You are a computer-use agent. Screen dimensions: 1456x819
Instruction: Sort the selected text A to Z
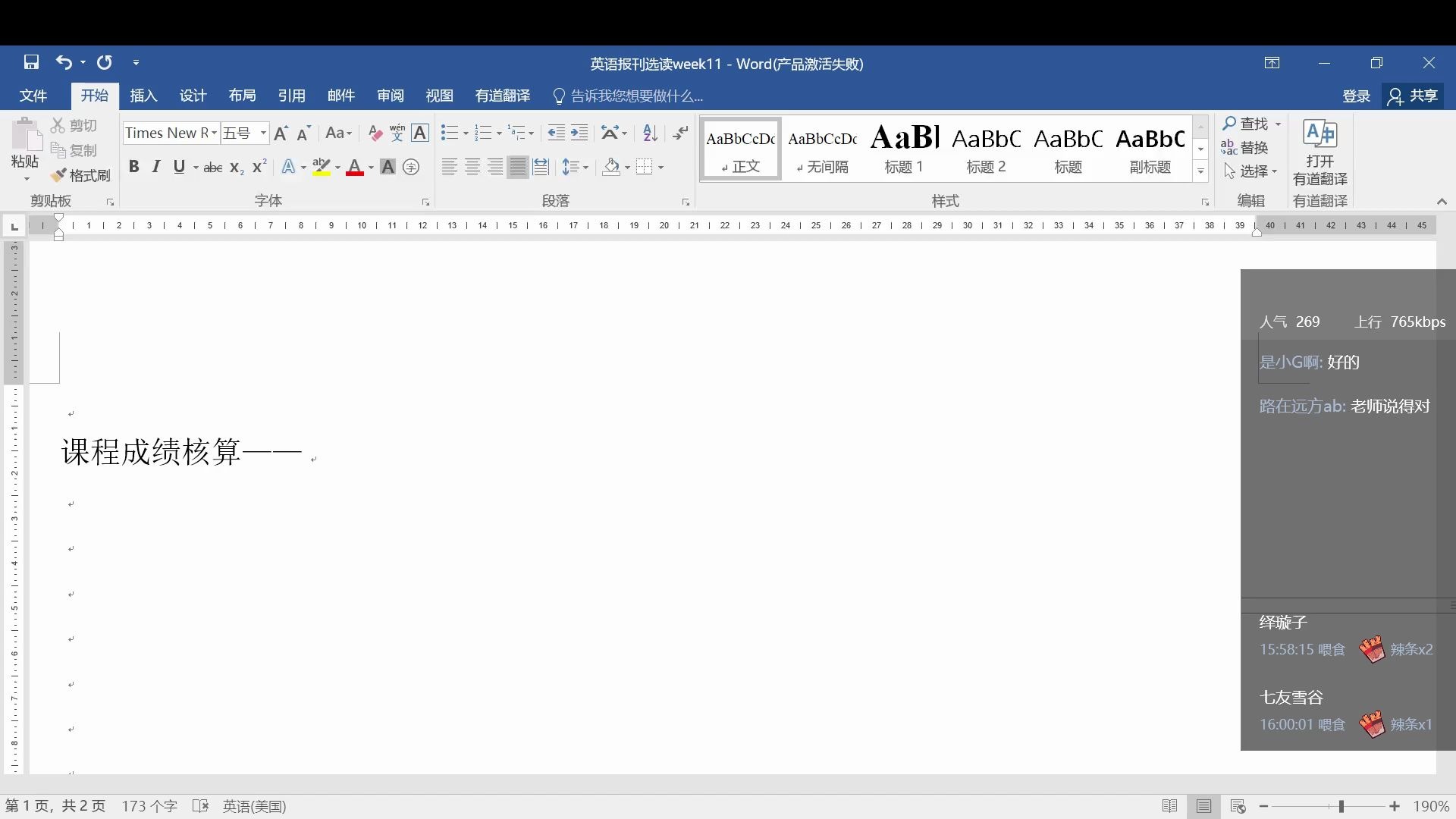click(x=650, y=133)
